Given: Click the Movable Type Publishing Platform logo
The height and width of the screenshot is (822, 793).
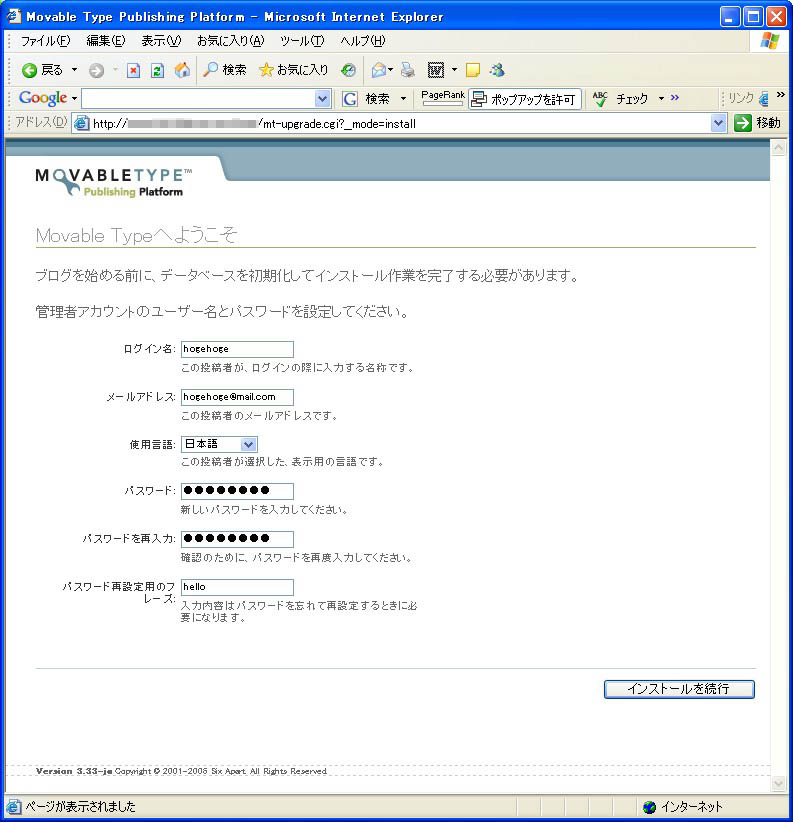Looking at the screenshot, I should 113,182.
